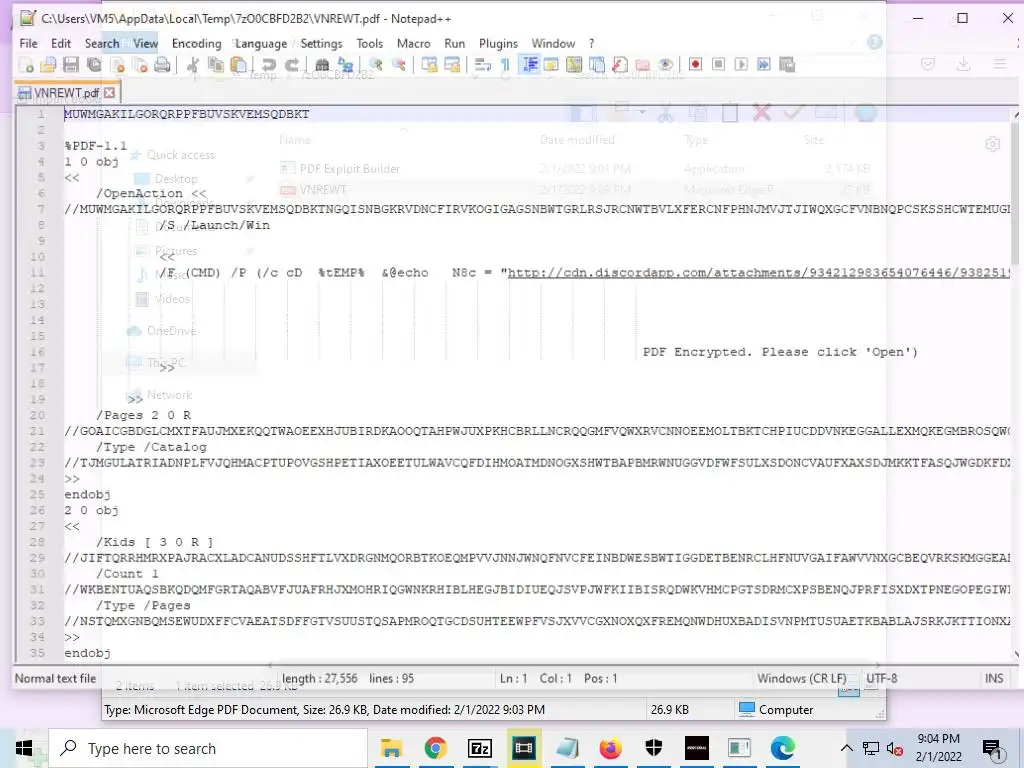Open Find with the binoculars icon
This screenshot has height=768, width=1024.
pos(322,65)
